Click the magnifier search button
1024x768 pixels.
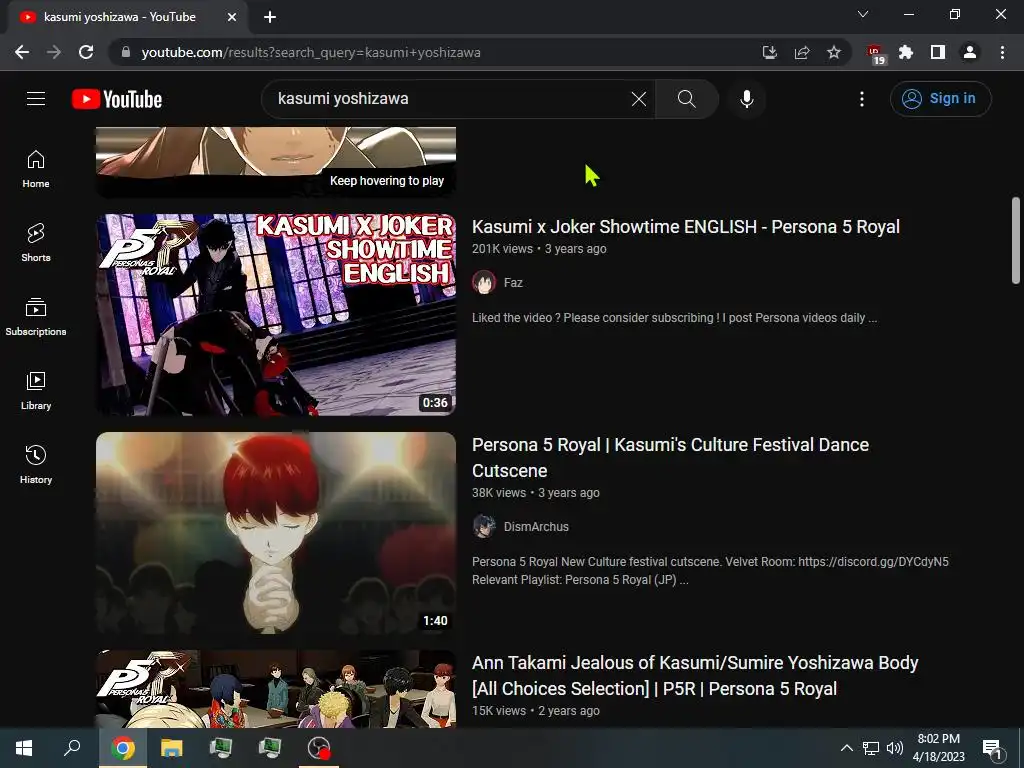tap(686, 99)
